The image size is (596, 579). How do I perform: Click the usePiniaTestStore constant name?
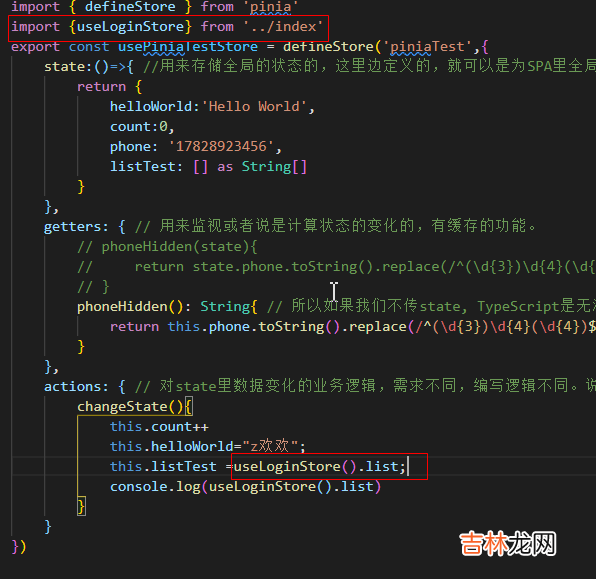[x=188, y=47]
